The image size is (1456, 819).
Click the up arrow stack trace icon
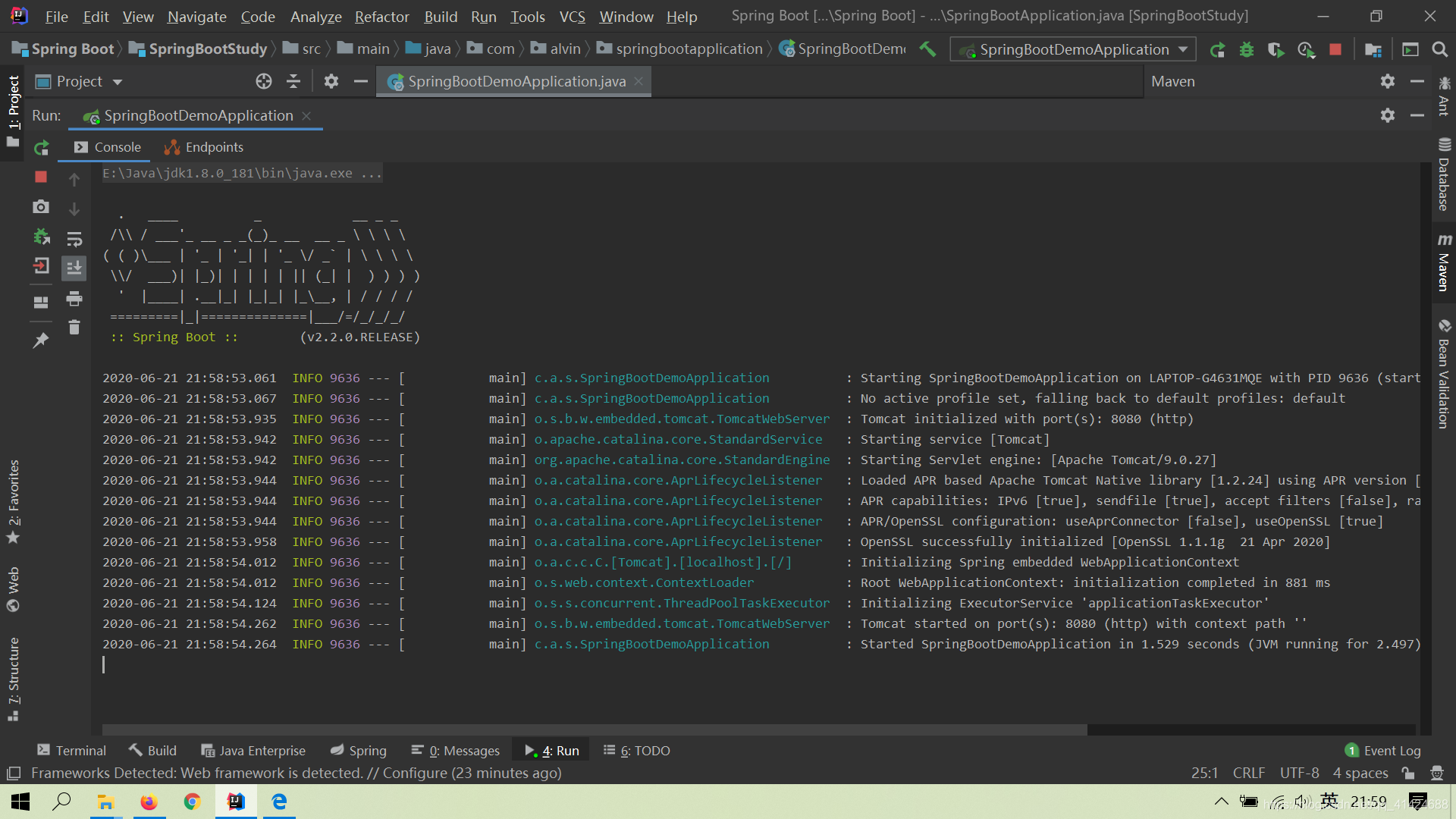pos(74,179)
